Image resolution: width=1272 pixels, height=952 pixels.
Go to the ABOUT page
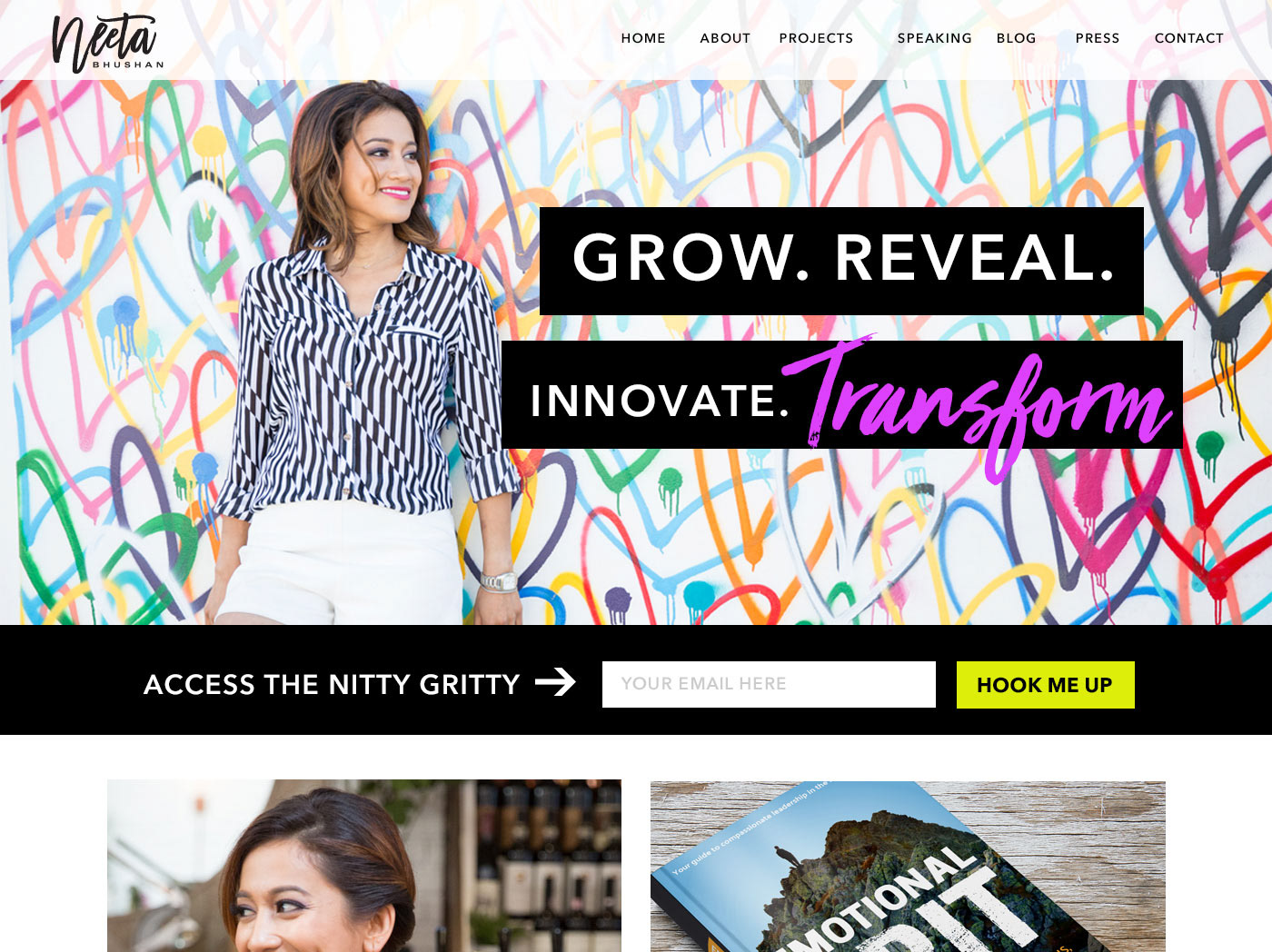tap(725, 38)
